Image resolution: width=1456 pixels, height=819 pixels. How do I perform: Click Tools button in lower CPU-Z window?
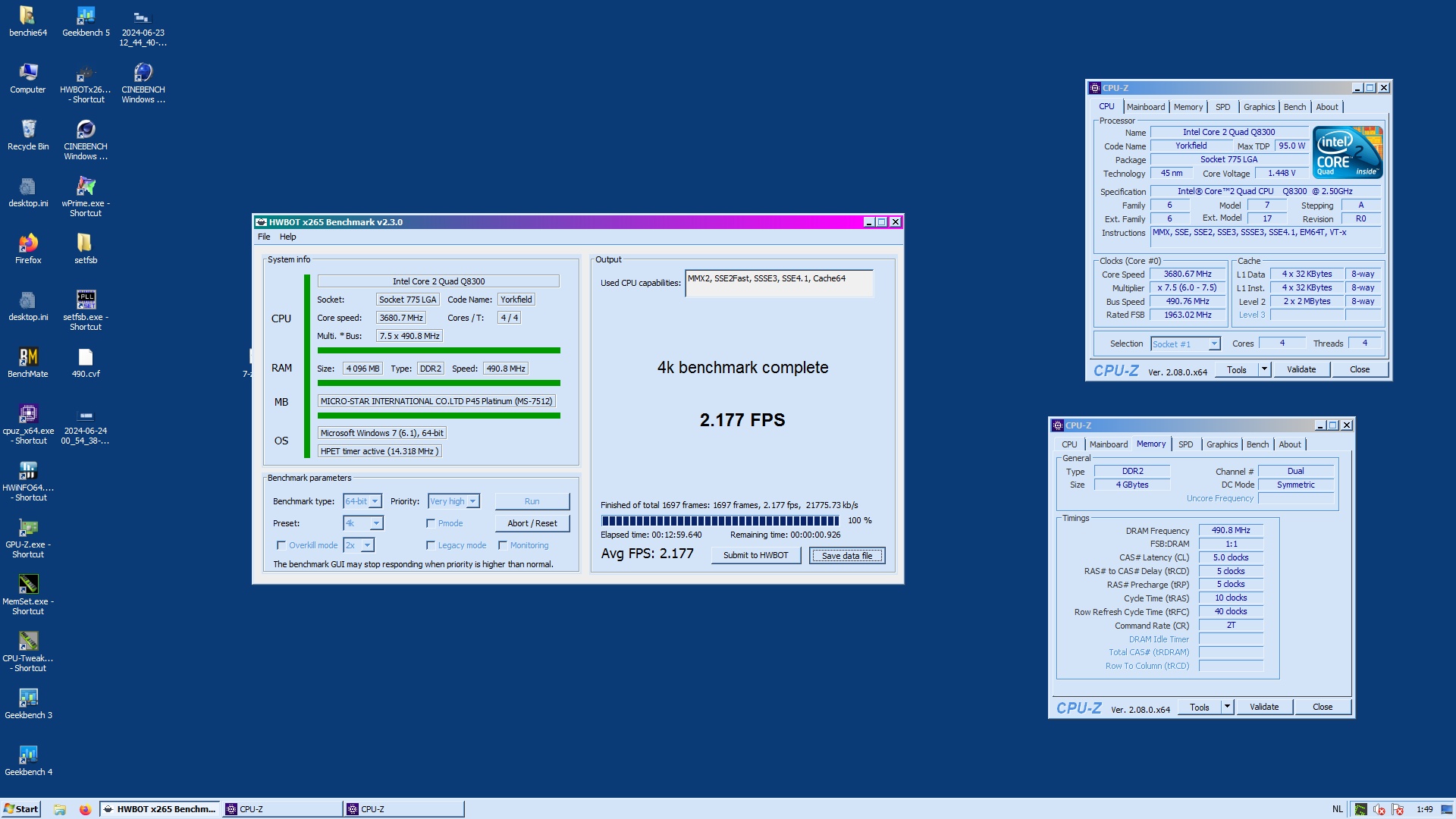pos(1200,707)
